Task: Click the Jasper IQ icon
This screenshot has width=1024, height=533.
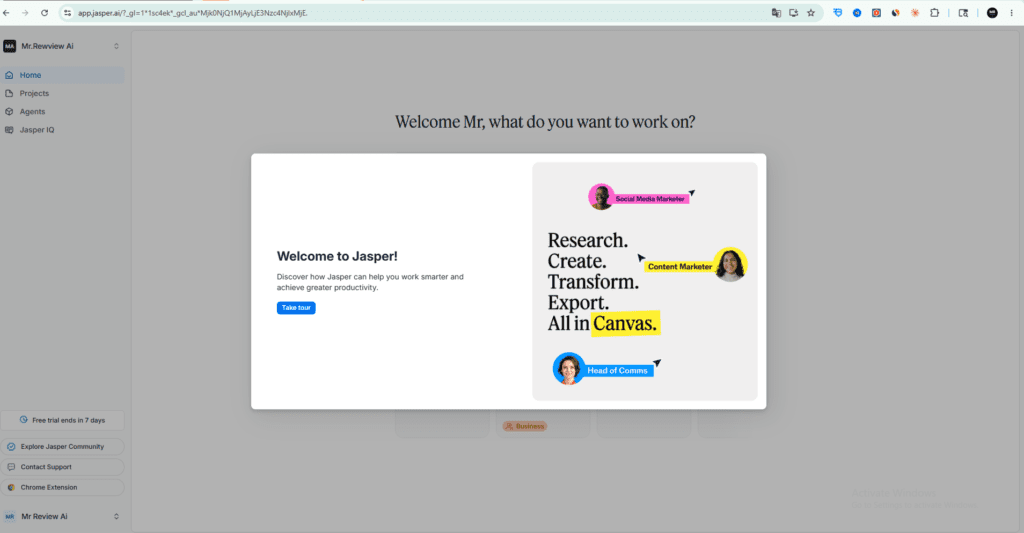Action: [x=9, y=130]
